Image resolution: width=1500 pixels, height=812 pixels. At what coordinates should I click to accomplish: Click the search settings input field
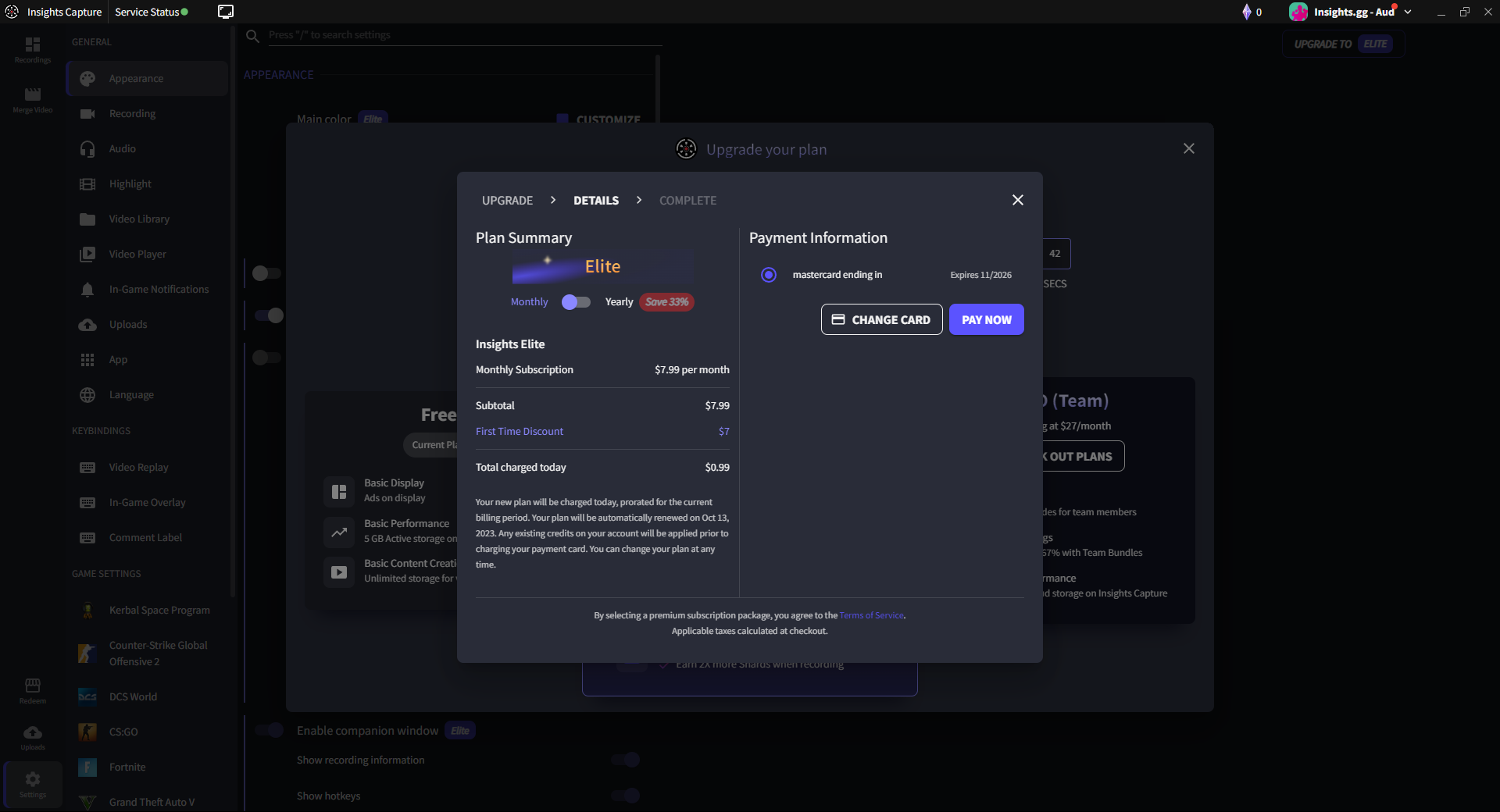[x=465, y=35]
